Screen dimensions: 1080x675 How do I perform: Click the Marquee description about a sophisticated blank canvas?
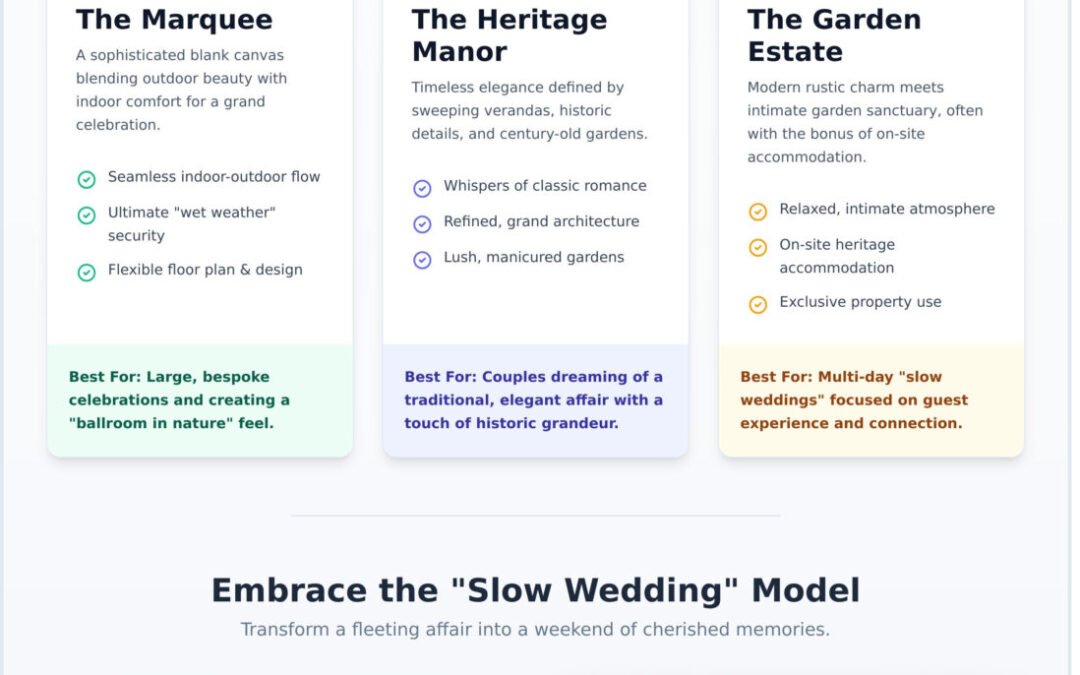point(182,90)
